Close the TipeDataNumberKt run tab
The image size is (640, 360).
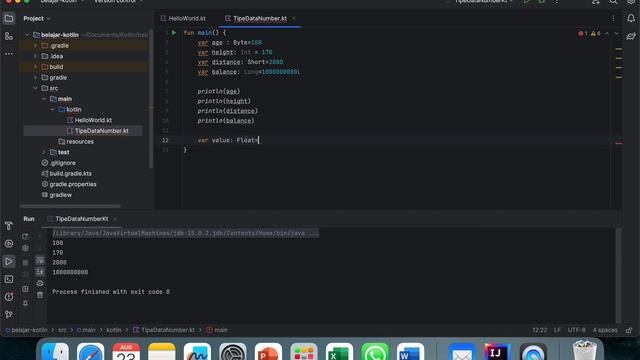115,219
